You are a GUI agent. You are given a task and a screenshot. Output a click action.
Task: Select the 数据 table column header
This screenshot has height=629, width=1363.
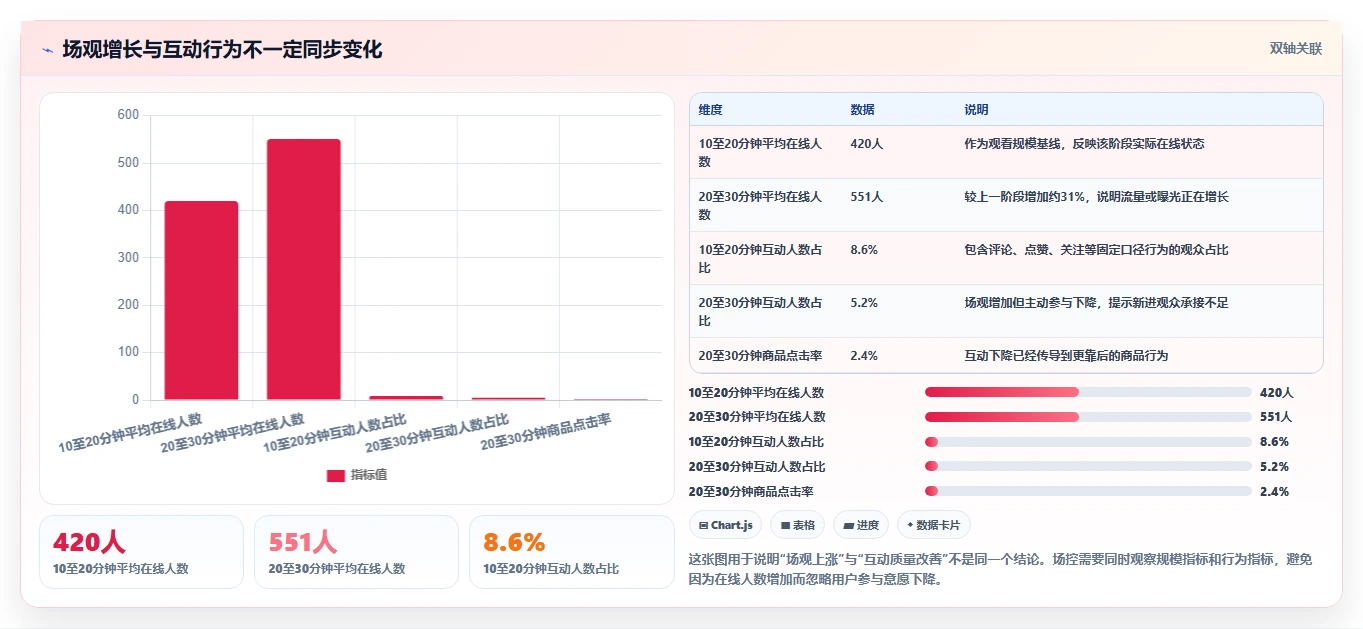point(862,110)
